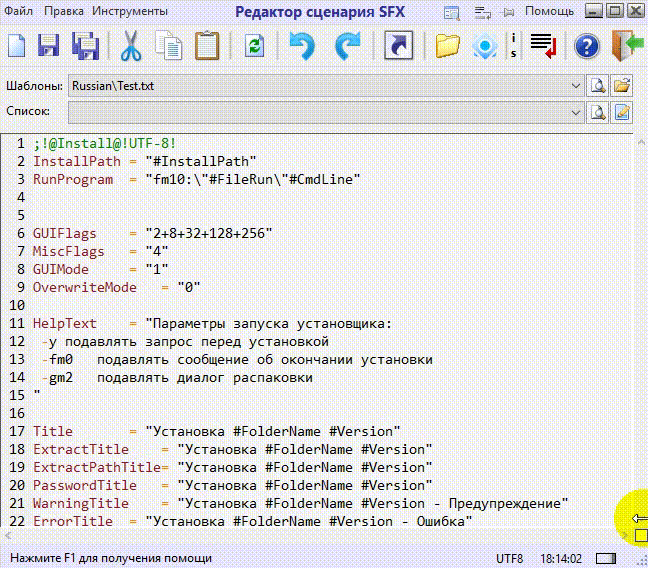Undo with the blue left-curved arrow
Image resolution: width=648 pixels, height=568 pixels.
pos(302,45)
